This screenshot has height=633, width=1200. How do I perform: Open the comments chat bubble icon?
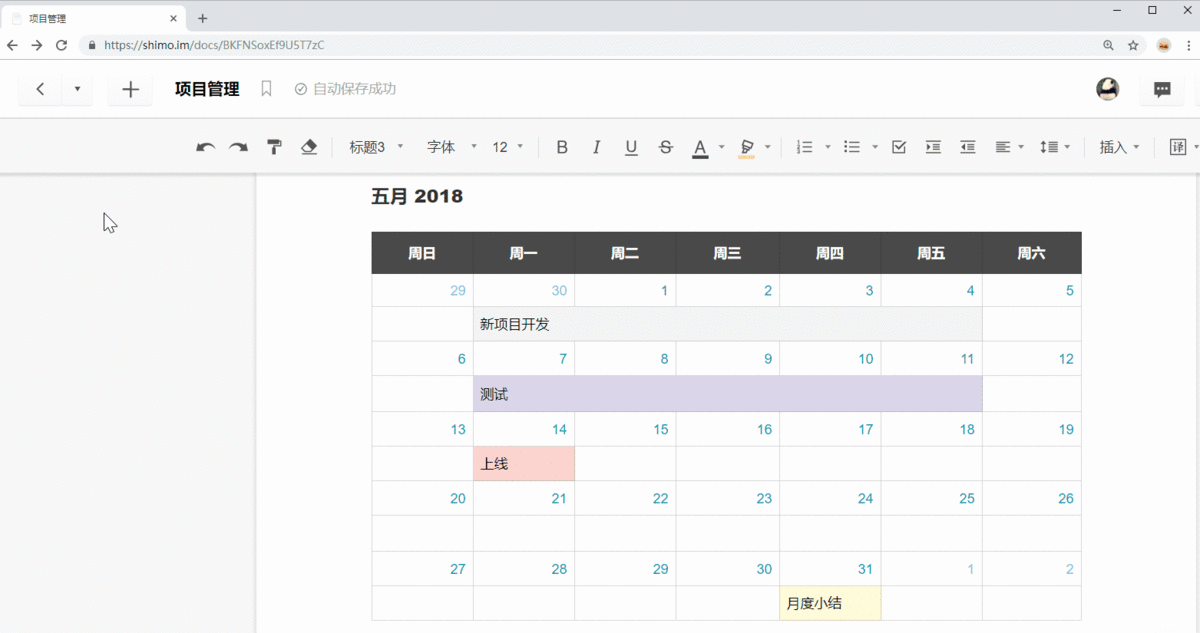coord(1162,89)
